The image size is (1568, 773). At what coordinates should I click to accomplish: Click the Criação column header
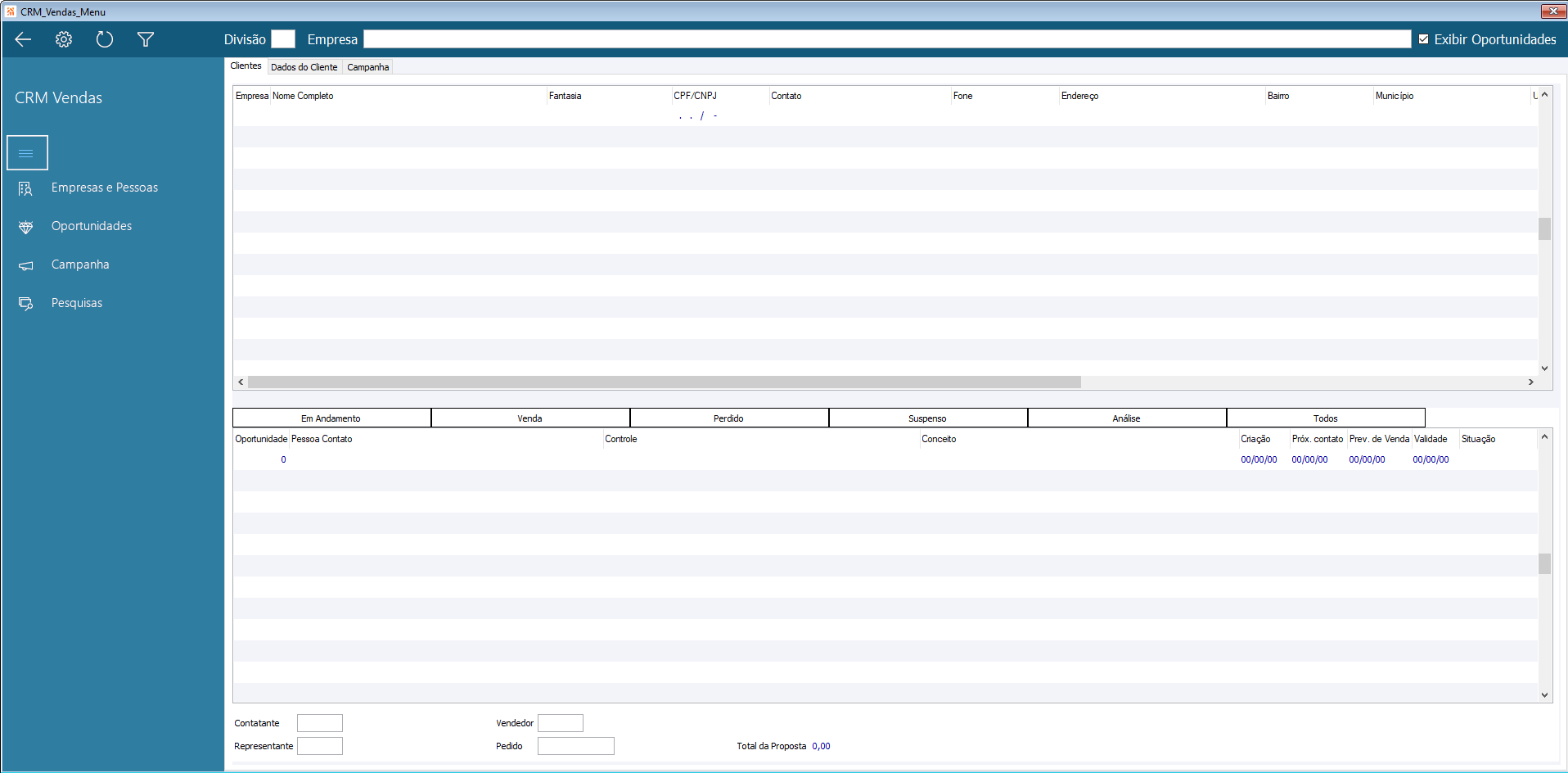(x=1264, y=439)
